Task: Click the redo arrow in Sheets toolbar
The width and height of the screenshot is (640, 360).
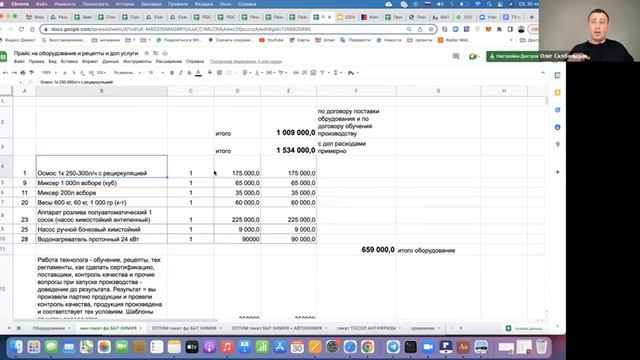Action: pyautogui.click(x=14, y=73)
